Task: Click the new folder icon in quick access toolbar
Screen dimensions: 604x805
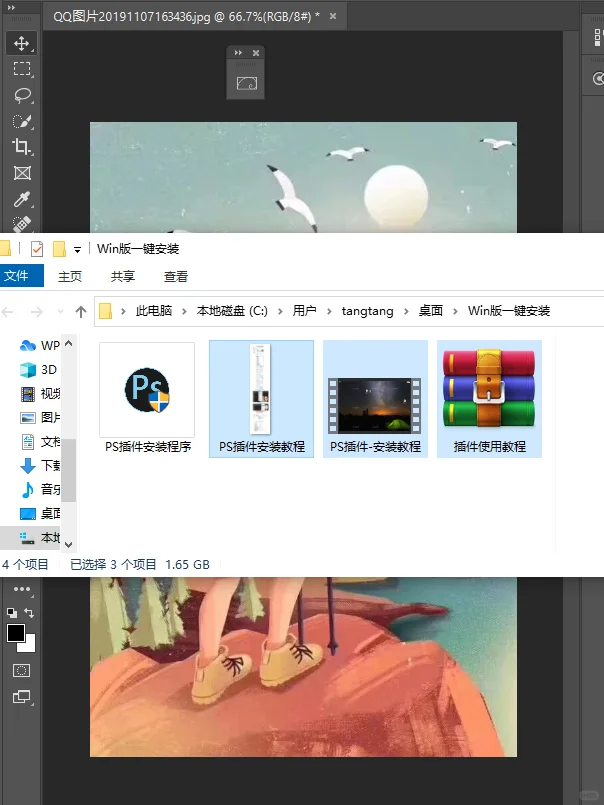Action: [60, 249]
